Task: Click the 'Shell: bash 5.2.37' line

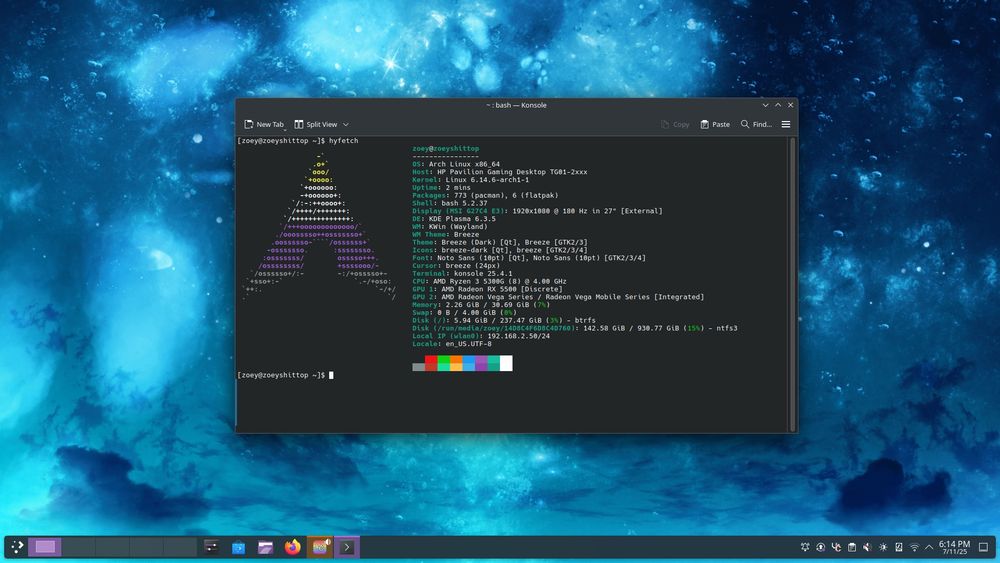Action: point(450,203)
